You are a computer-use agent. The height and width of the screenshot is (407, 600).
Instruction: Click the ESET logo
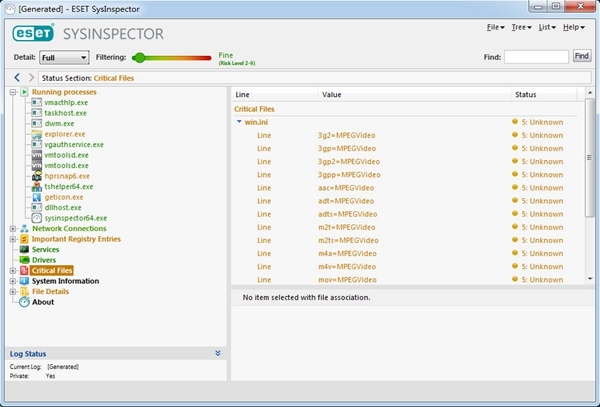tap(33, 33)
